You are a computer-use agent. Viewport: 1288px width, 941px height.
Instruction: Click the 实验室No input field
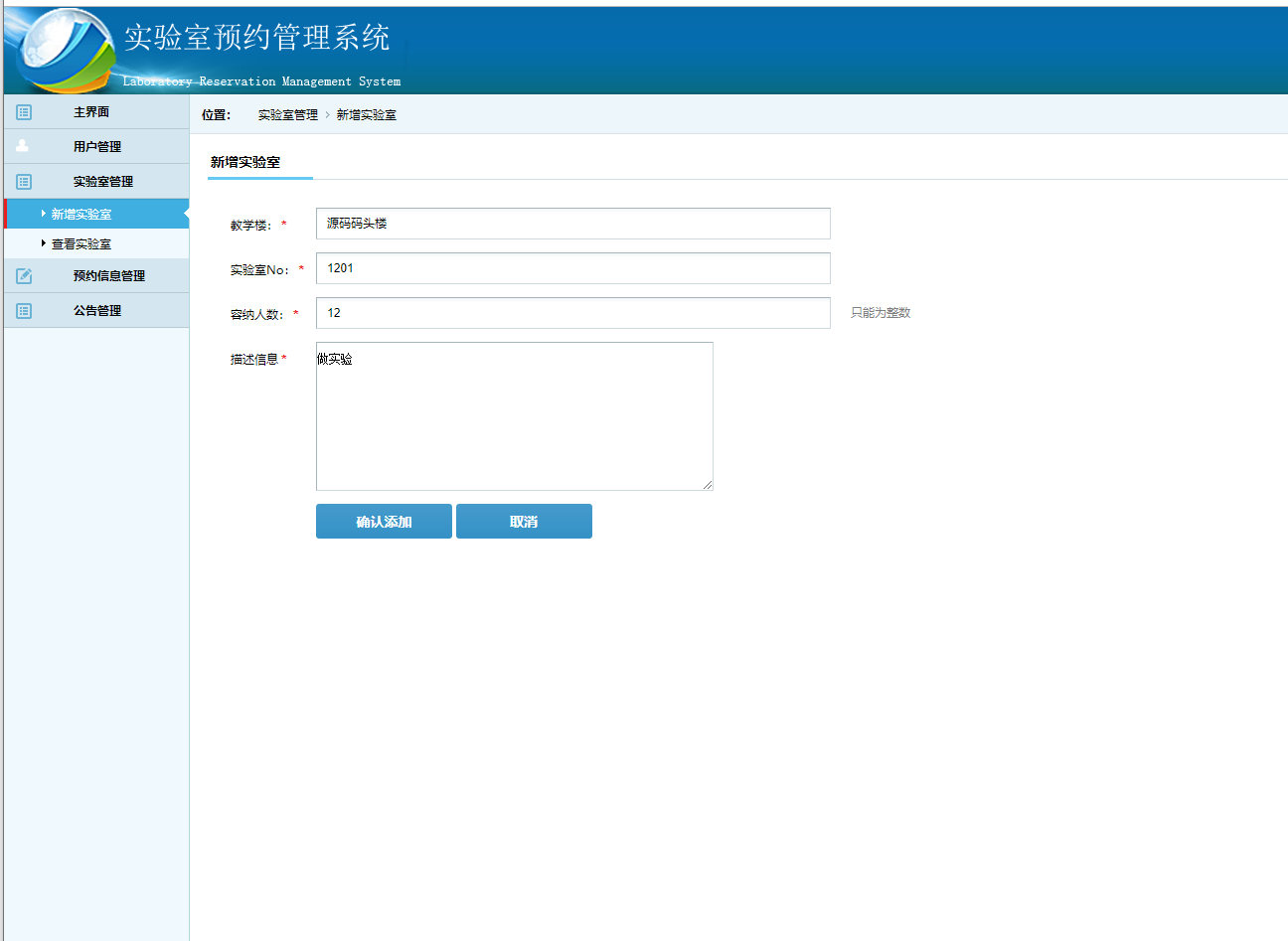(x=572, y=268)
